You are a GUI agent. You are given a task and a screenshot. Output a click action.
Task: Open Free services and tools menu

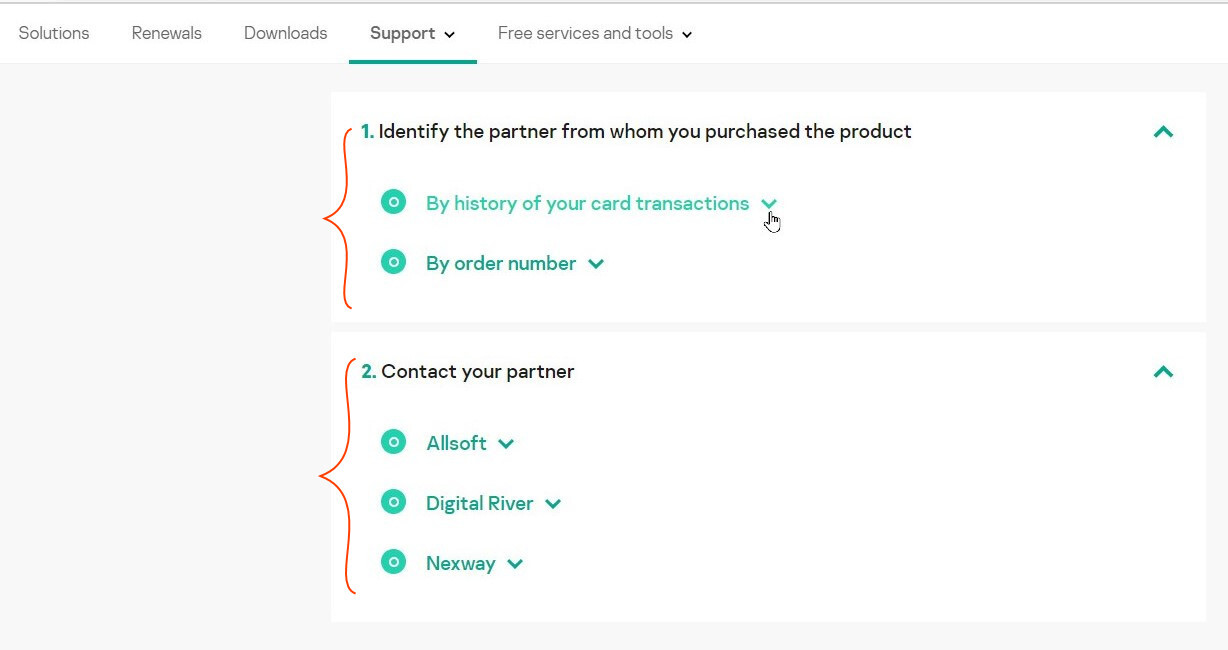pos(595,33)
